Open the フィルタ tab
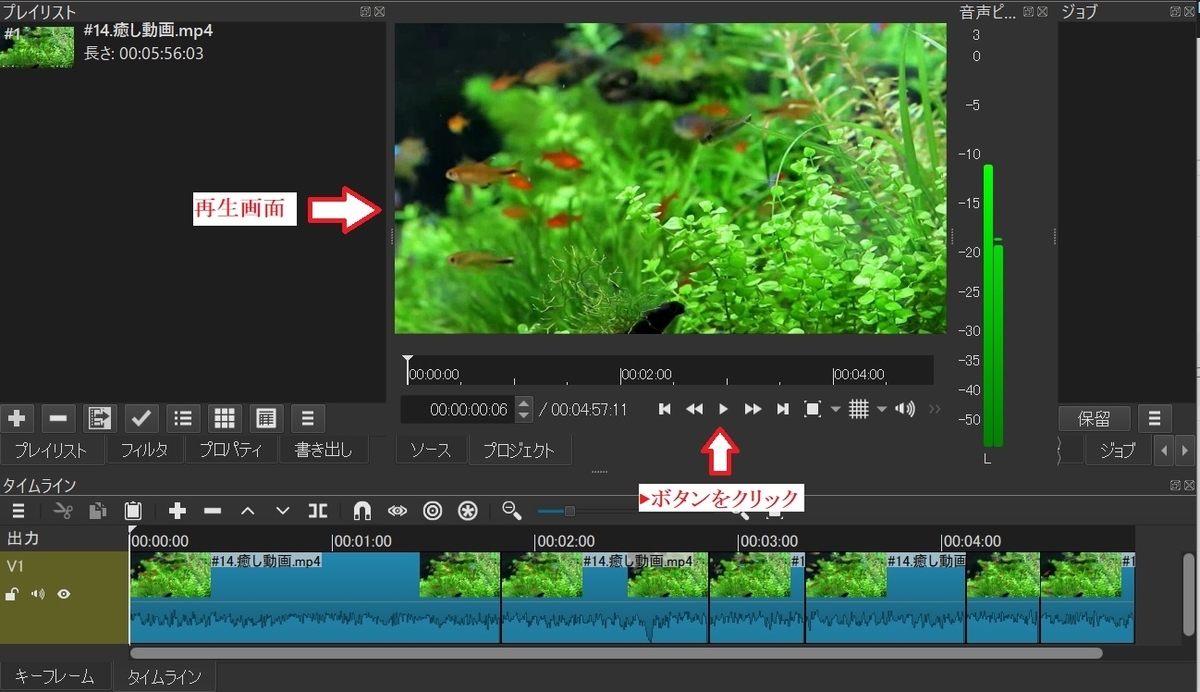 pos(144,450)
